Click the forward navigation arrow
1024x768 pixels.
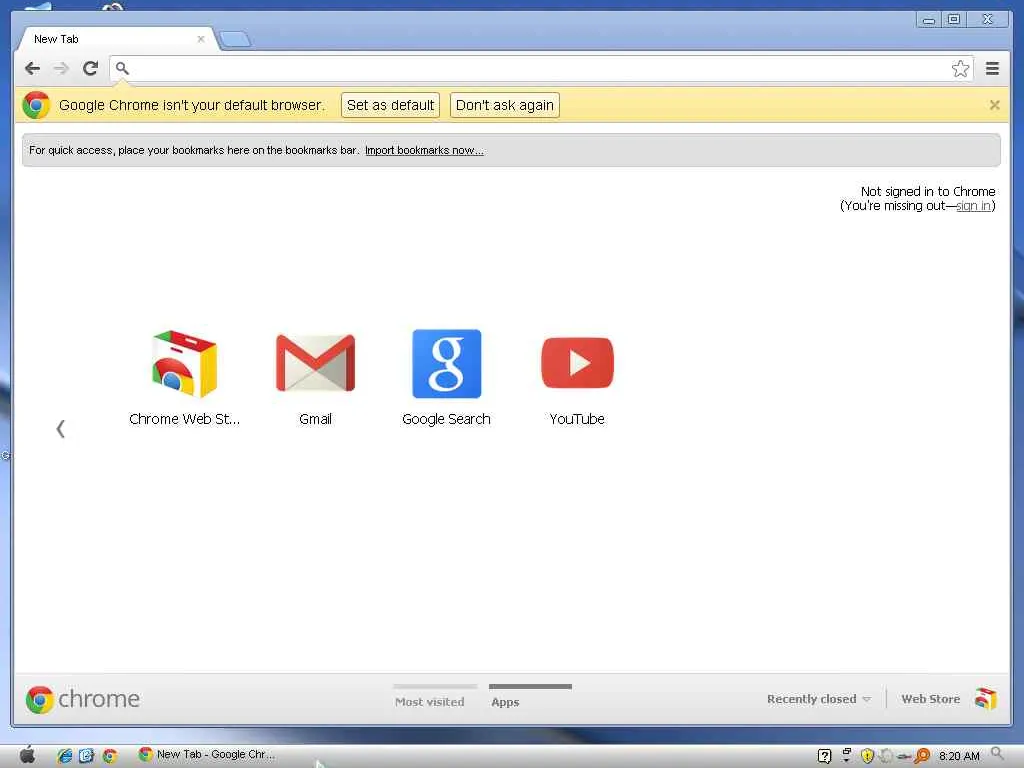click(61, 68)
